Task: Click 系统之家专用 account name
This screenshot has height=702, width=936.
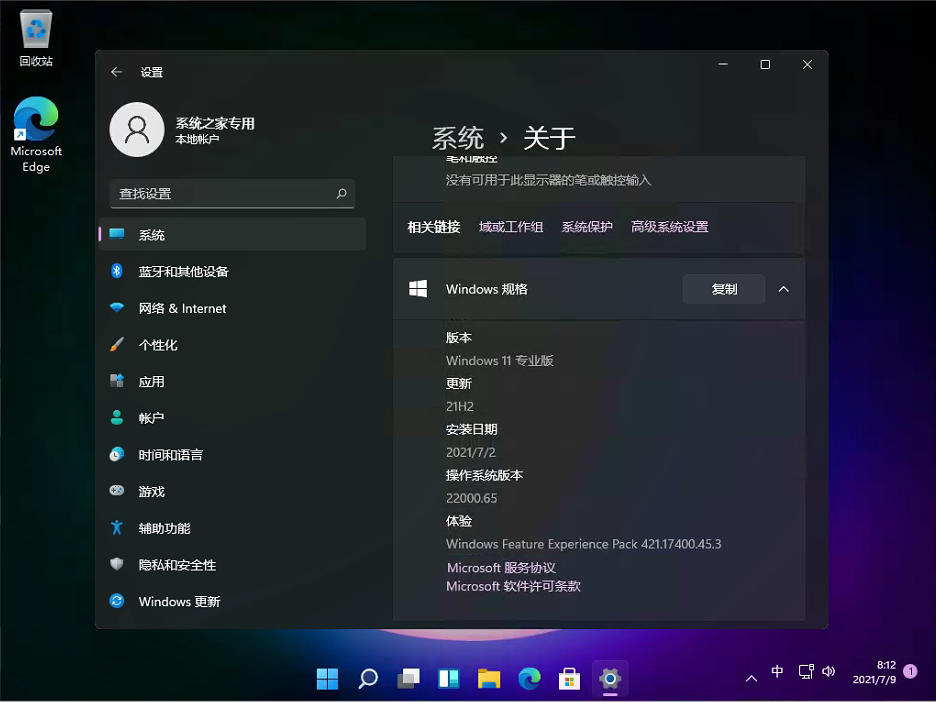Action: coord(215,124)
